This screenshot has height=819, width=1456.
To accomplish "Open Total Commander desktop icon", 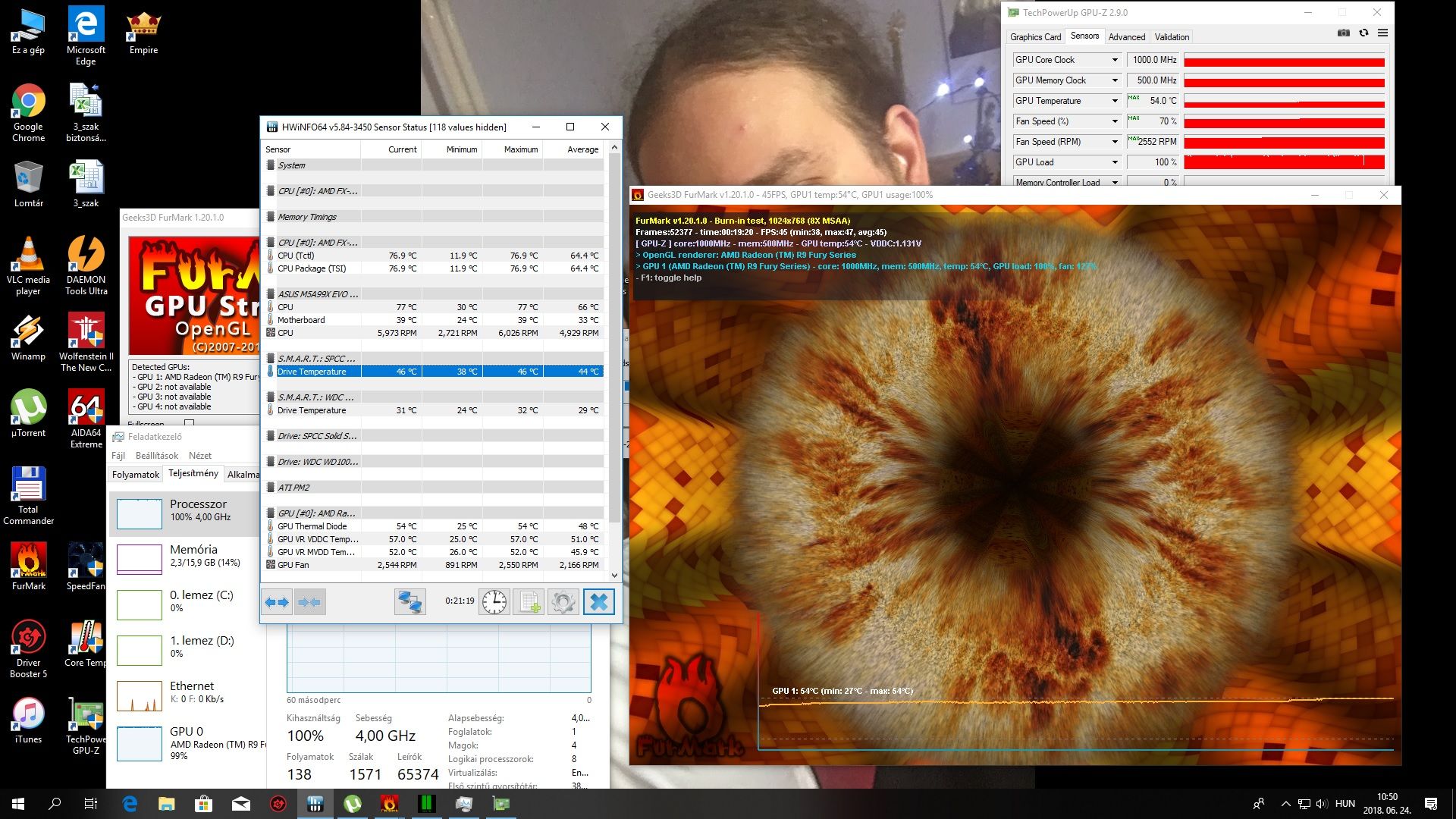I will (29, 496).
